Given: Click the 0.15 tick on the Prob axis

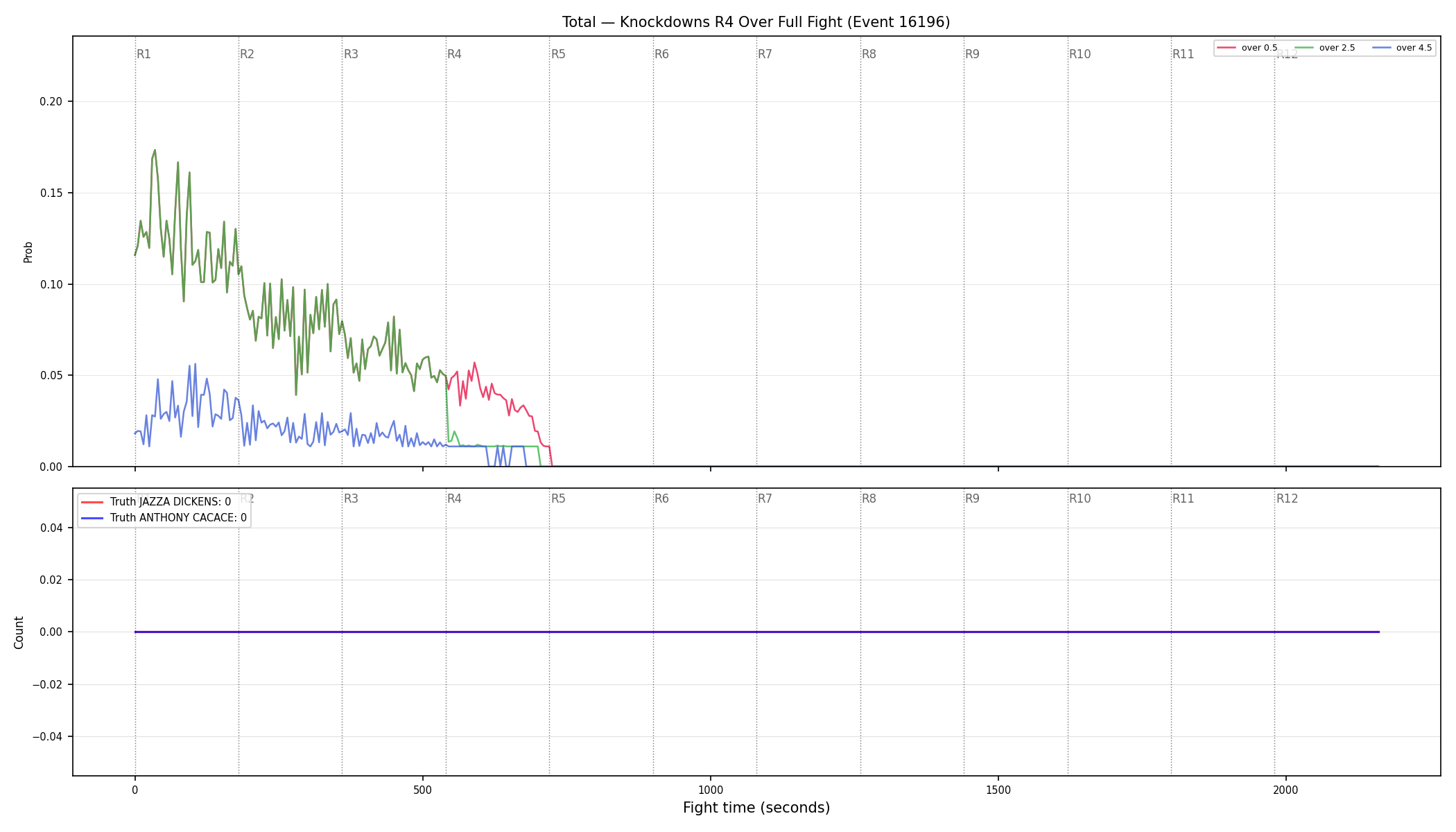Looking at the screenshot, I should [x=51, y=193].
